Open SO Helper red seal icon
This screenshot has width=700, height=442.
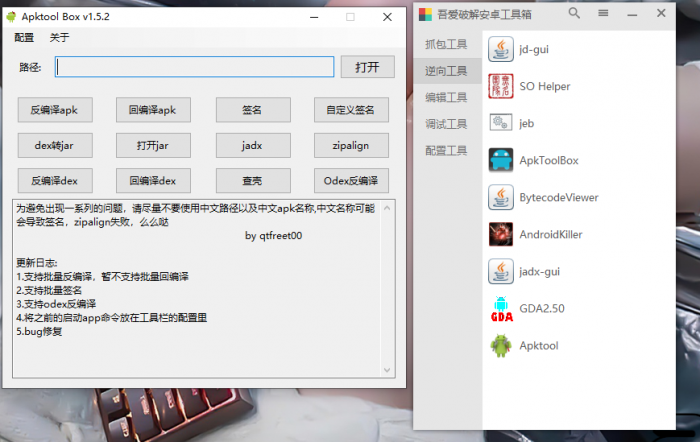coord(500,86)
